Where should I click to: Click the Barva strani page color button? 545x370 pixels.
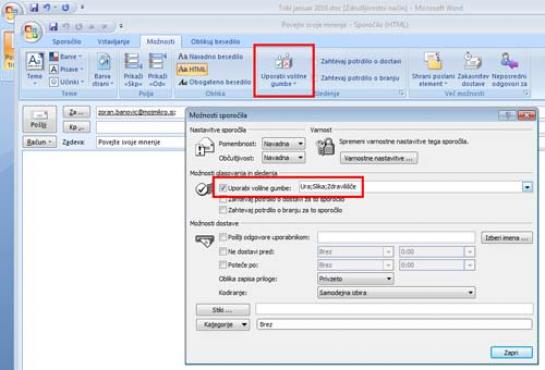point(103,69)
